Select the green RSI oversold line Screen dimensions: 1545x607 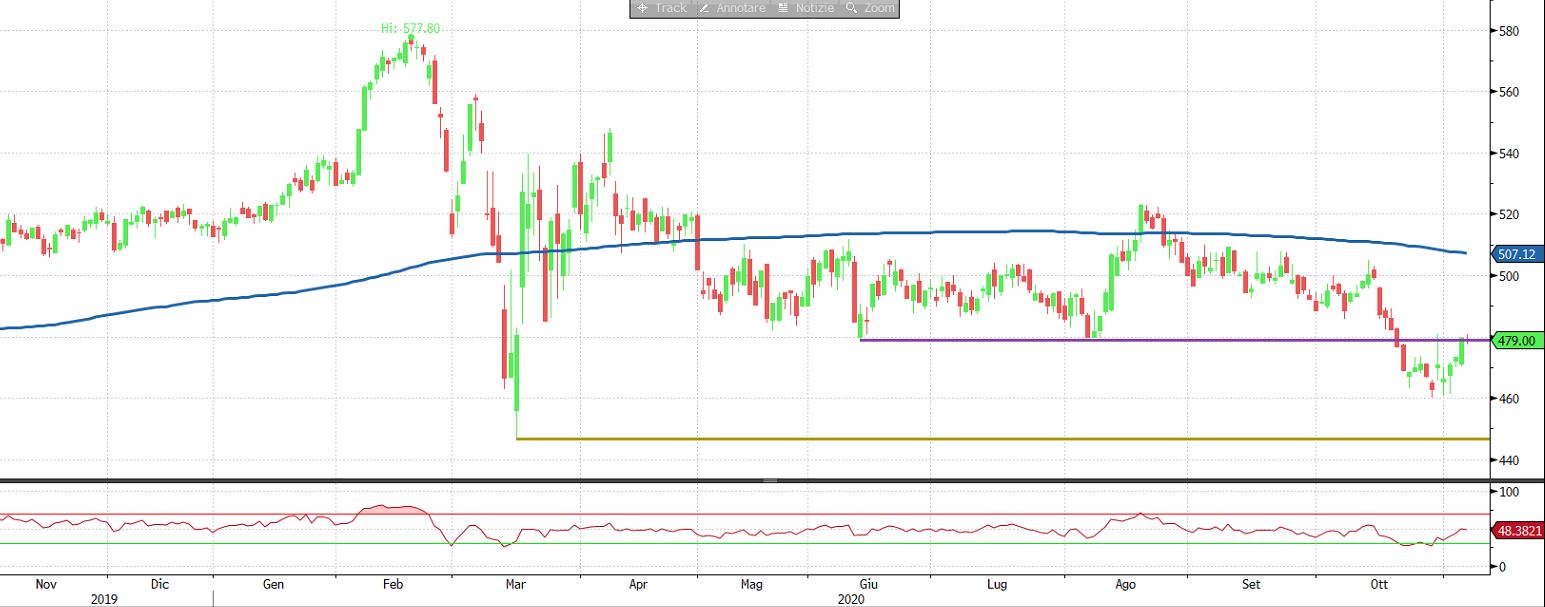pyautogui.click(x=745, y=543)
